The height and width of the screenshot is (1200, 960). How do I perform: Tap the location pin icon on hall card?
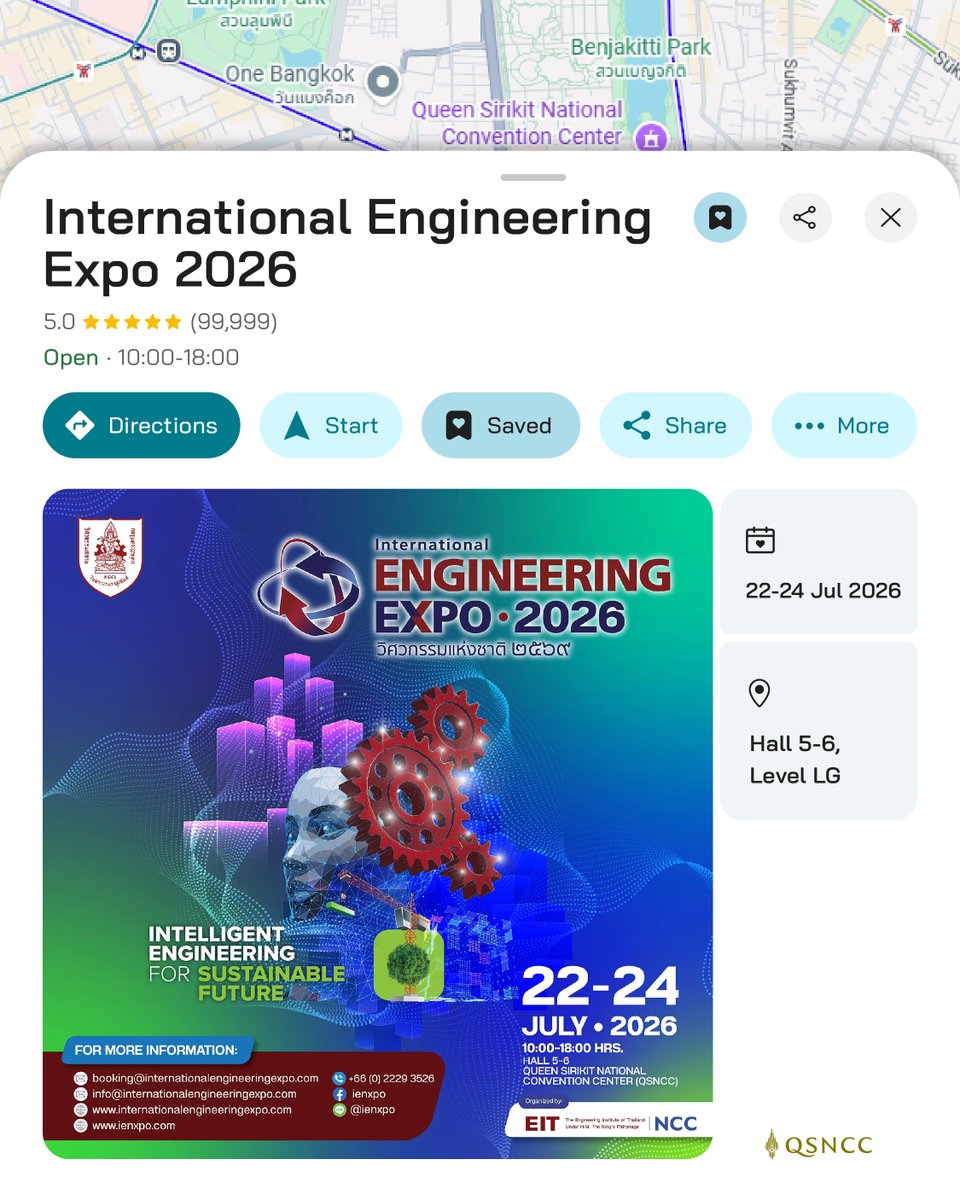tap(760, 693)
